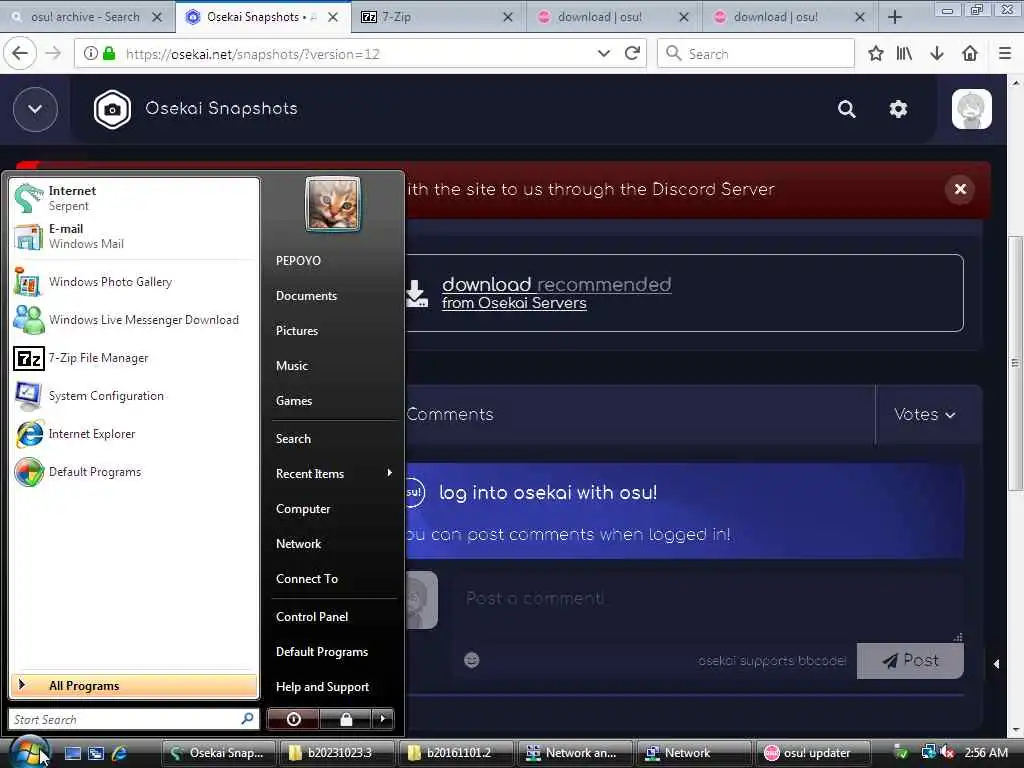Open URL bar history dropdown
The height and width of the screenshot is (768, 1024).
click(604, 54)
